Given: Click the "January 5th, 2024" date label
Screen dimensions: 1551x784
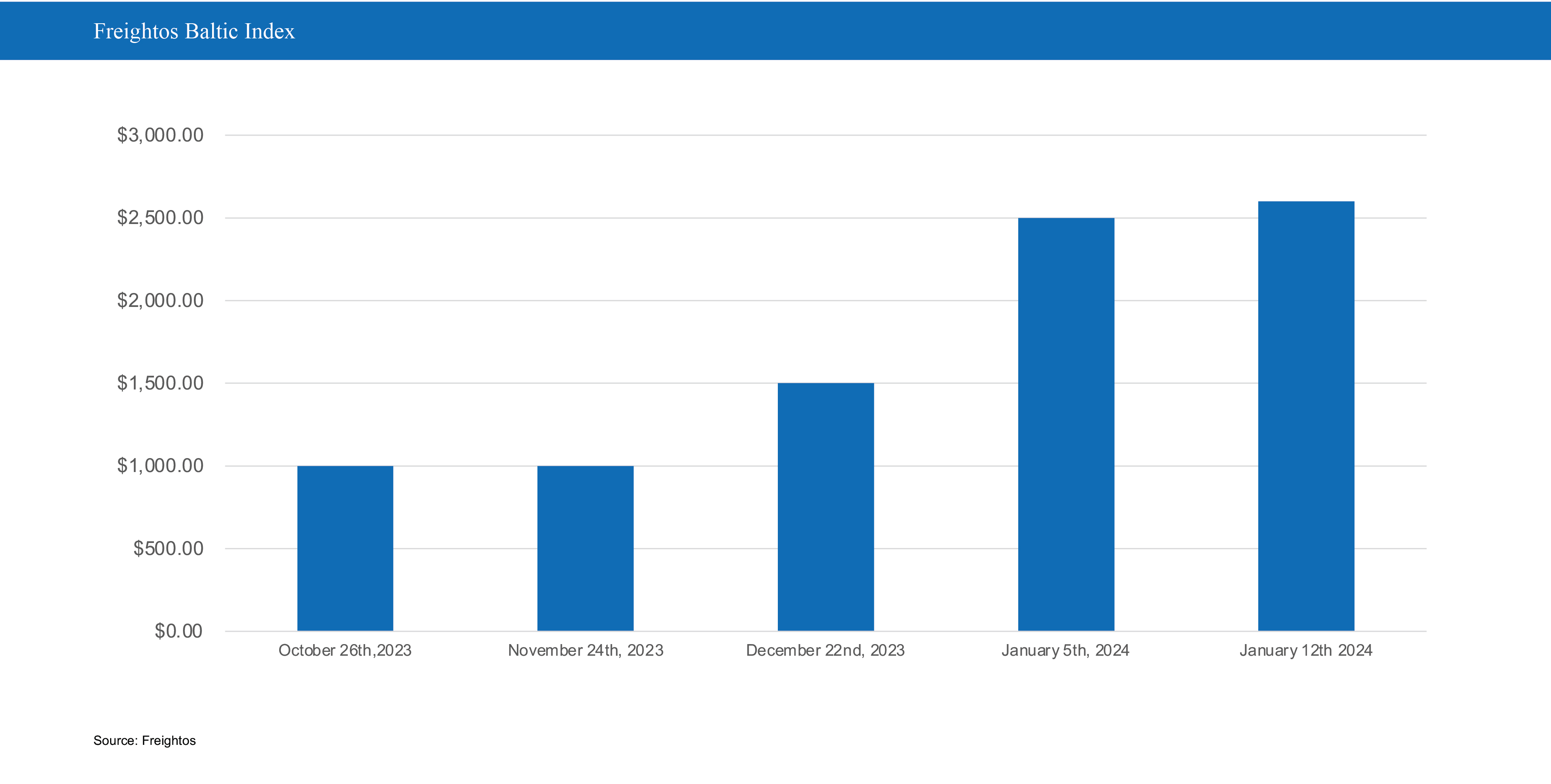Looking at the screenshot, I should 1065,650.
